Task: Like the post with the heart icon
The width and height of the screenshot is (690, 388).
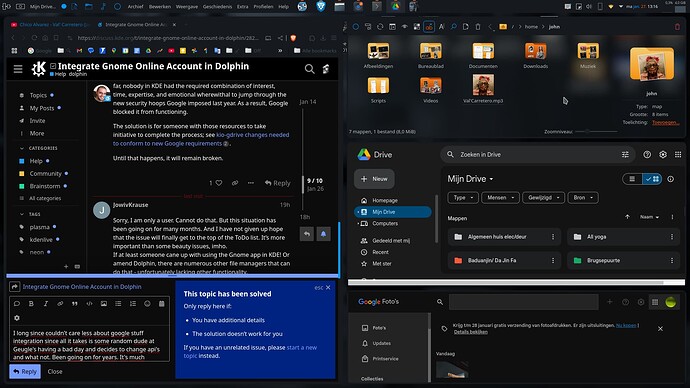Action: [x=219, y=183]
